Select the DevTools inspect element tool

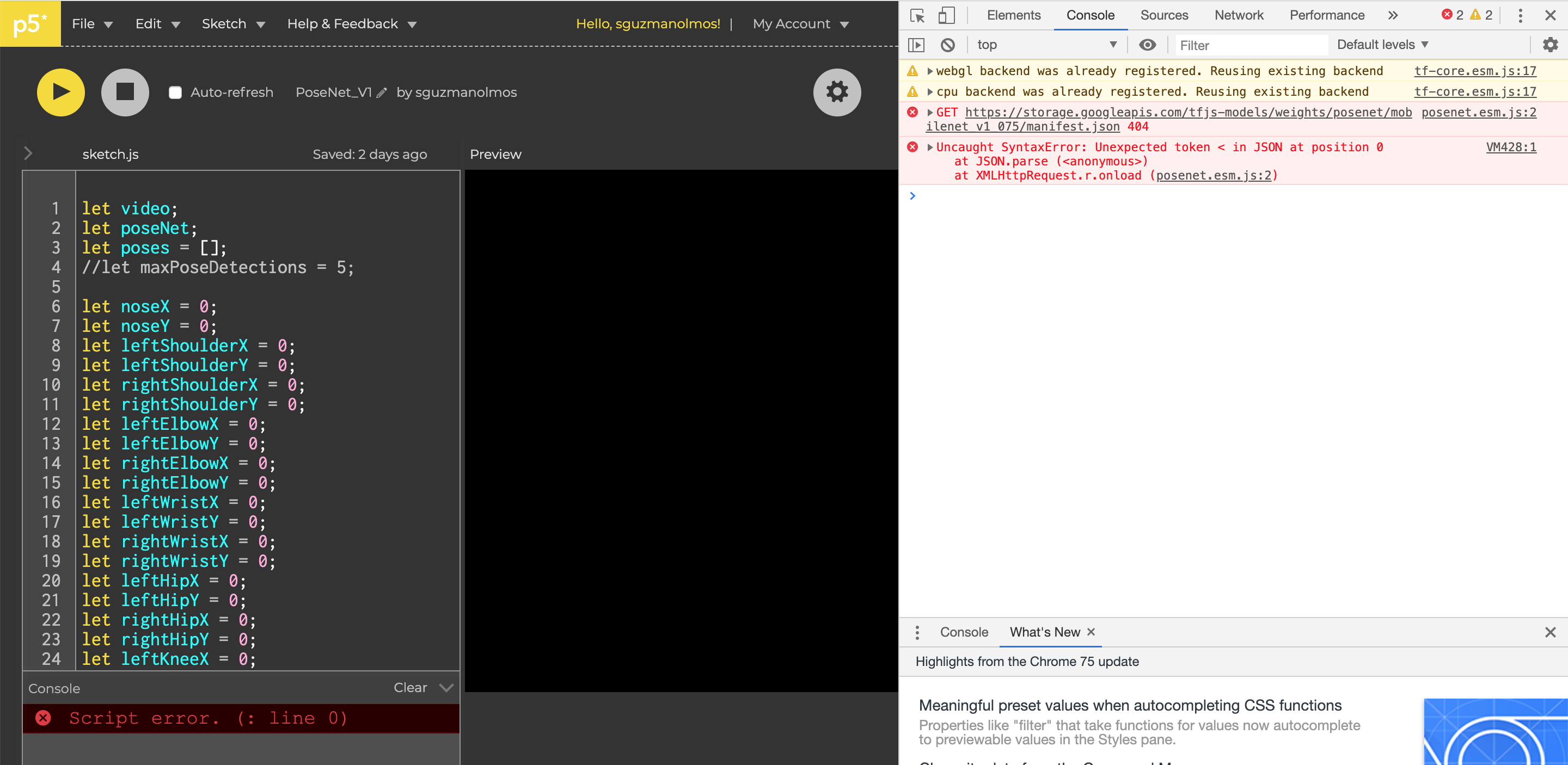tap(917, 15)
